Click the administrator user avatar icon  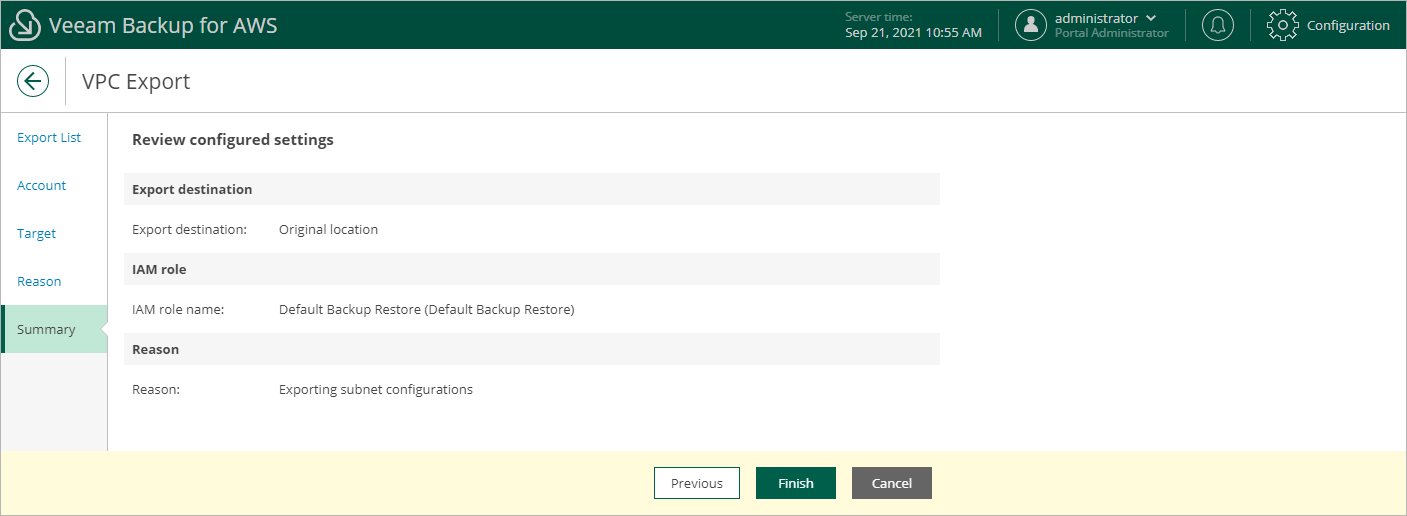click(x=1031, y=25)
